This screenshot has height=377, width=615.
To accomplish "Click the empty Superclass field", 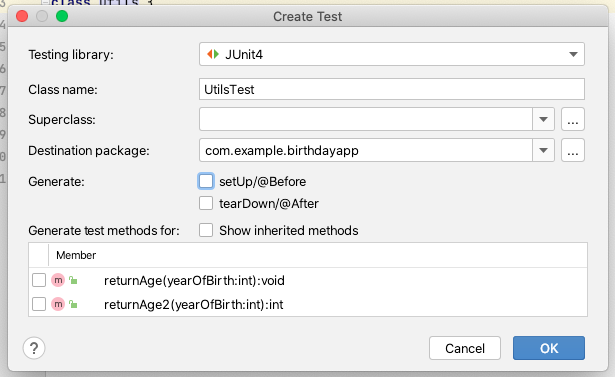I will click(366, 119).
